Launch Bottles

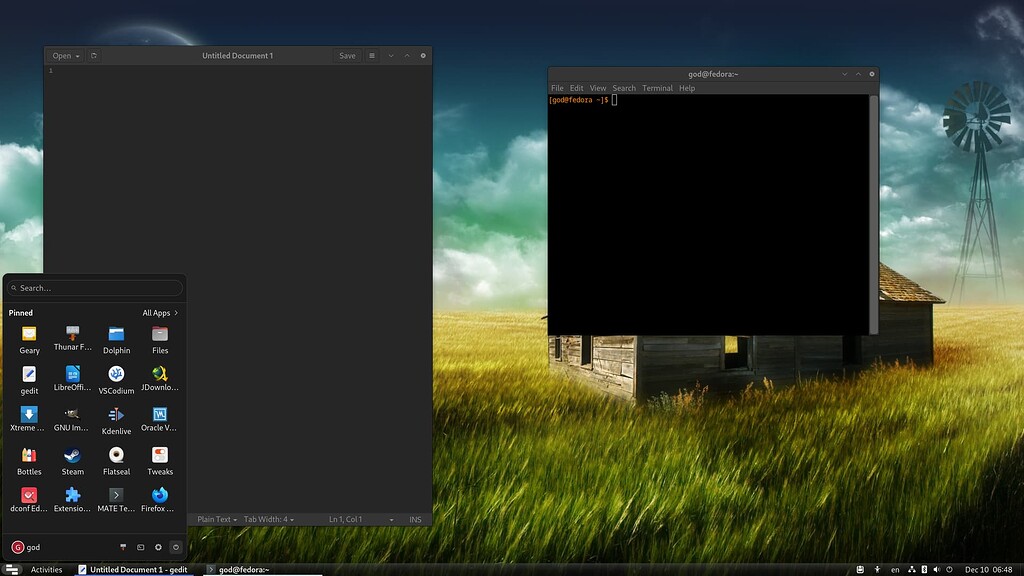point(28,458)
